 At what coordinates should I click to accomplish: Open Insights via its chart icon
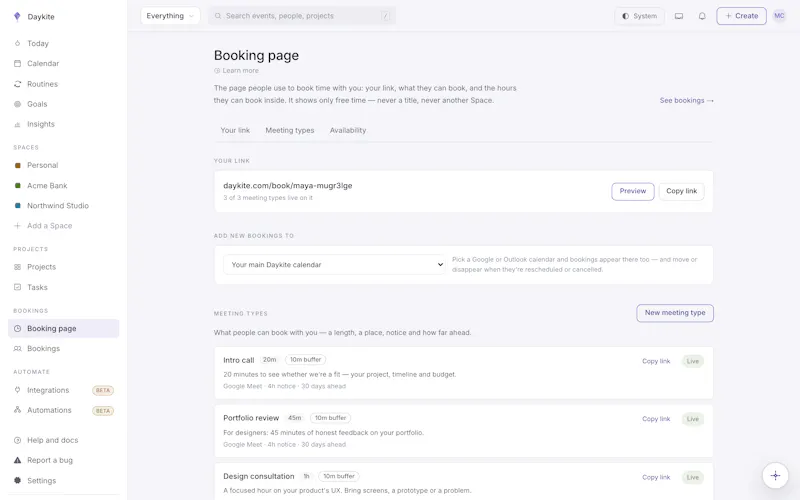(17, 124)
